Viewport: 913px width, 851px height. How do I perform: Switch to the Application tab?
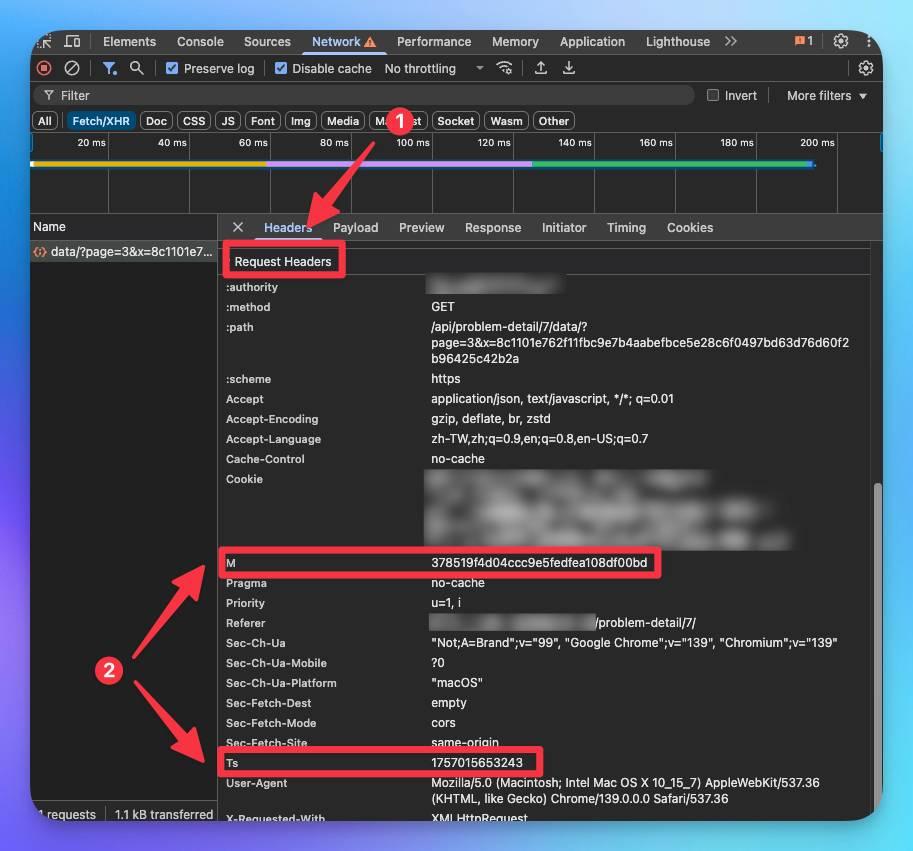[592, 42]
